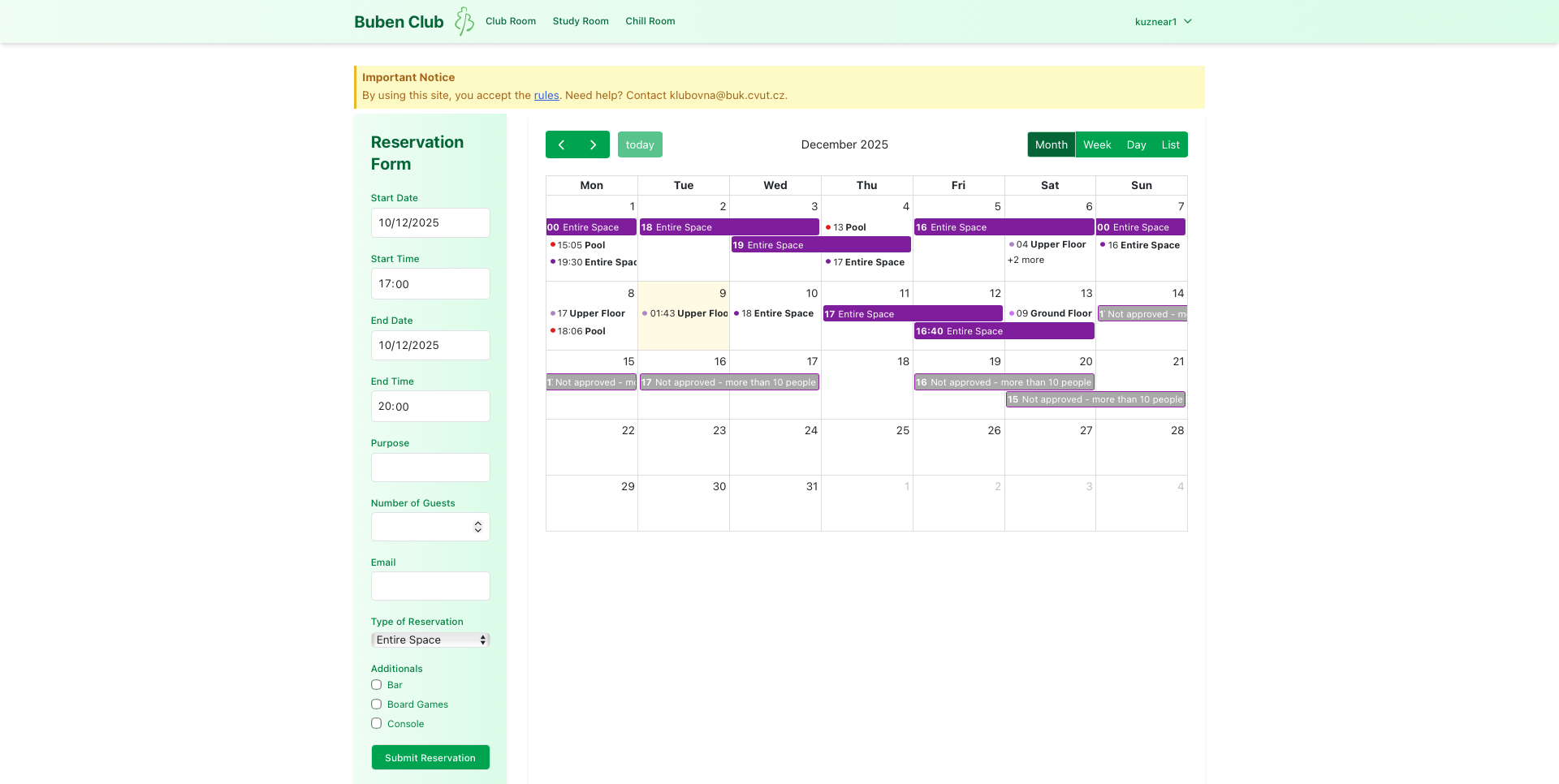The width and height of the screenshot is (1559, 784).
Task: Click the Purpose input field
Action: pos(430,467)
